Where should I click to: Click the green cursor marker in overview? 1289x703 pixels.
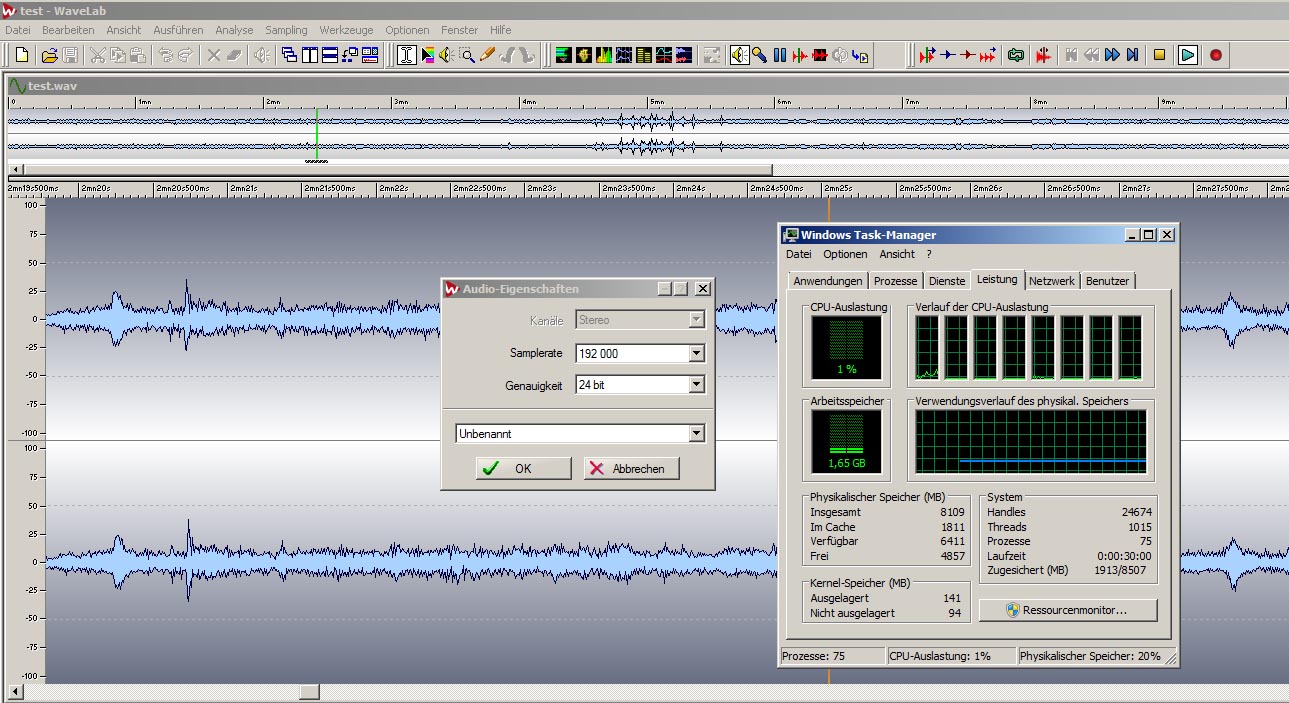click(x=316, y=135)
